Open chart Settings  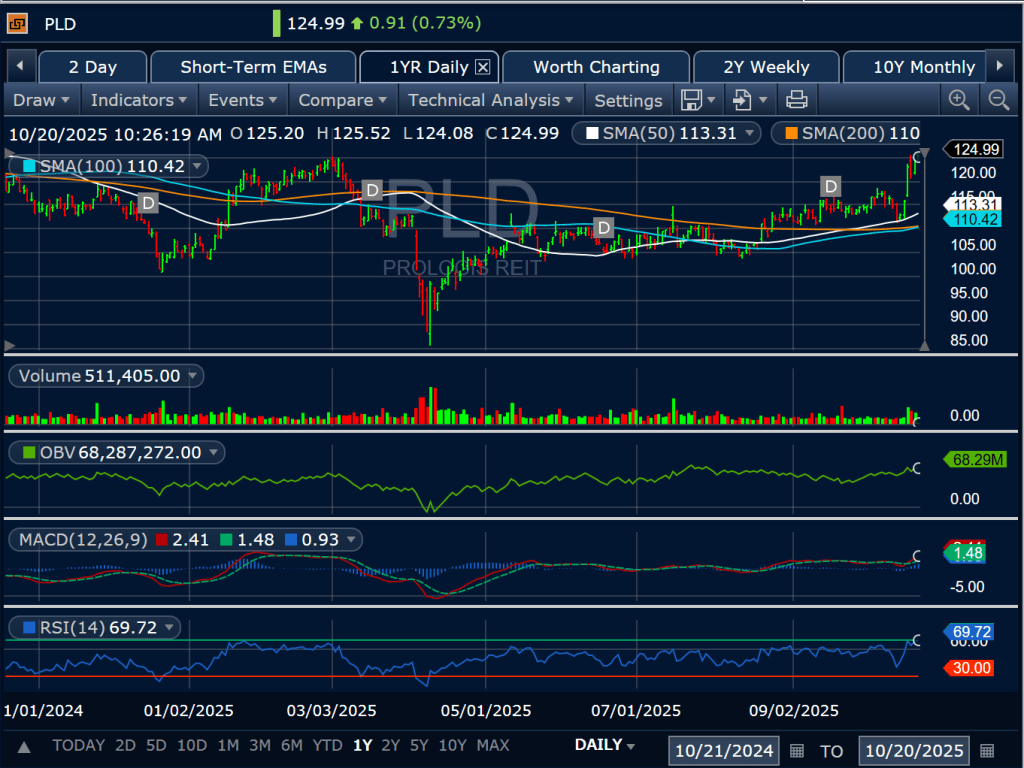(628, 100)
